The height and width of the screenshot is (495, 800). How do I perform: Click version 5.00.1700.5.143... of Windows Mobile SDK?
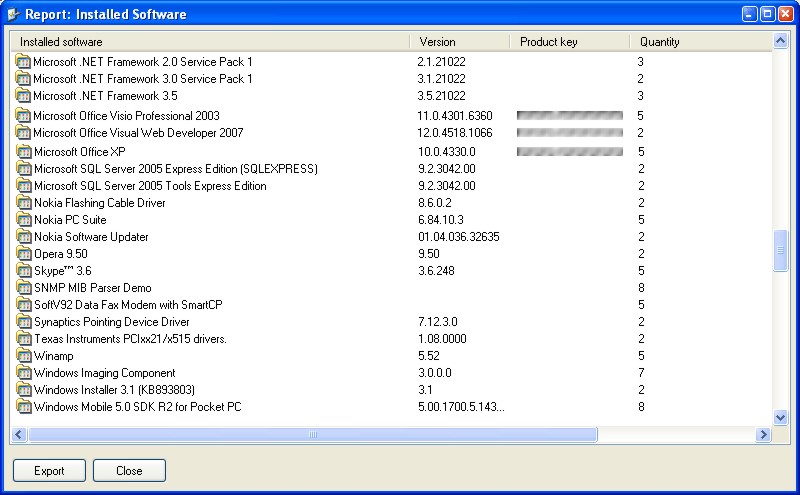click(461, 407)
